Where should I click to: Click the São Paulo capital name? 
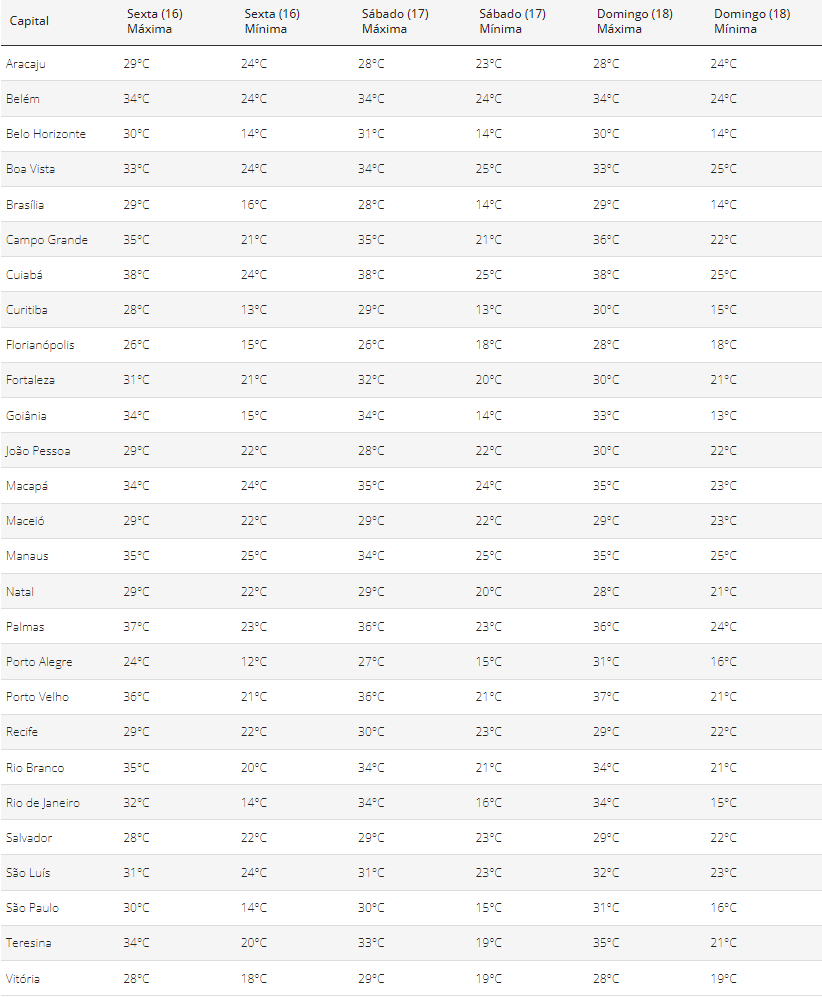32,908
